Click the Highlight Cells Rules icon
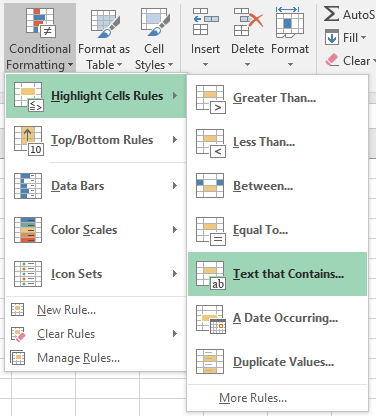This screenshot has width=376, height=416. tap(28, 97)
